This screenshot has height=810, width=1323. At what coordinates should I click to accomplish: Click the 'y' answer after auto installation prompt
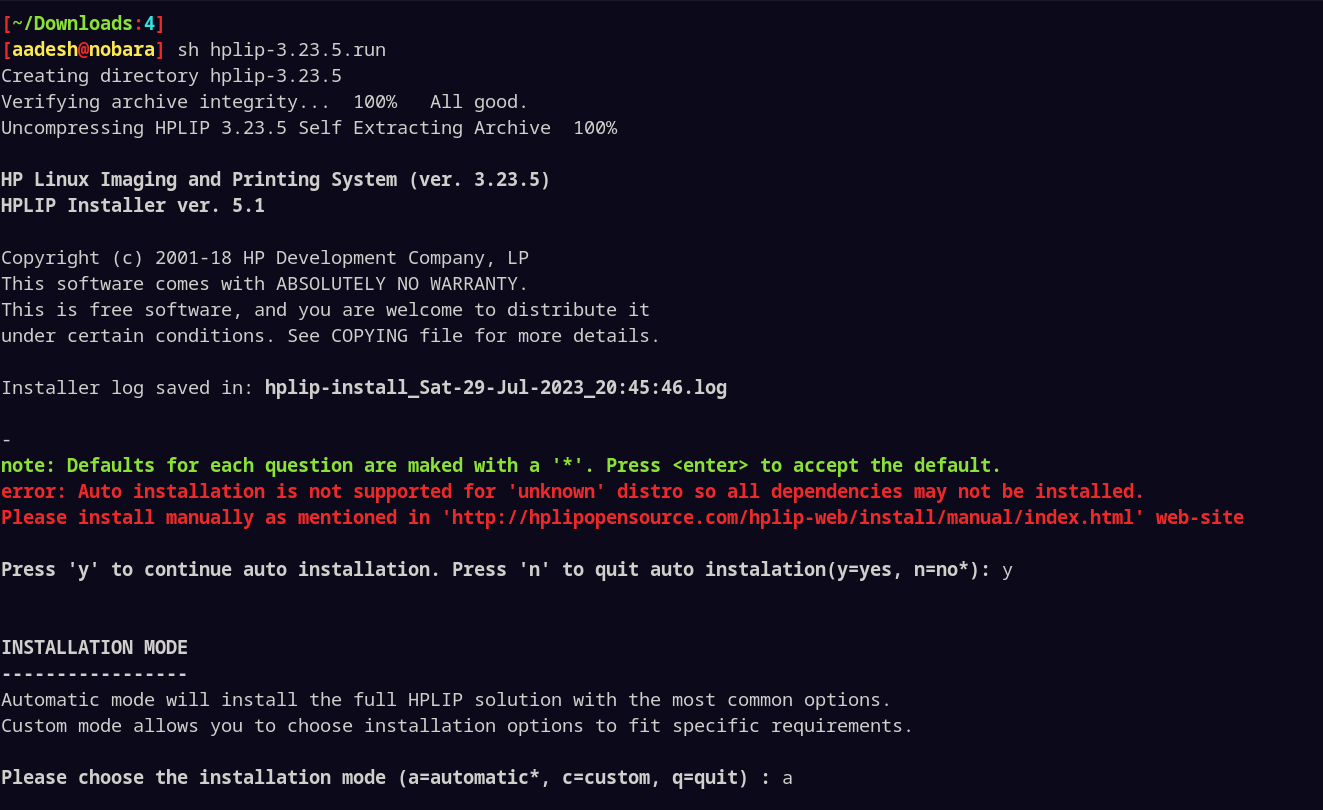(1007, 569)
